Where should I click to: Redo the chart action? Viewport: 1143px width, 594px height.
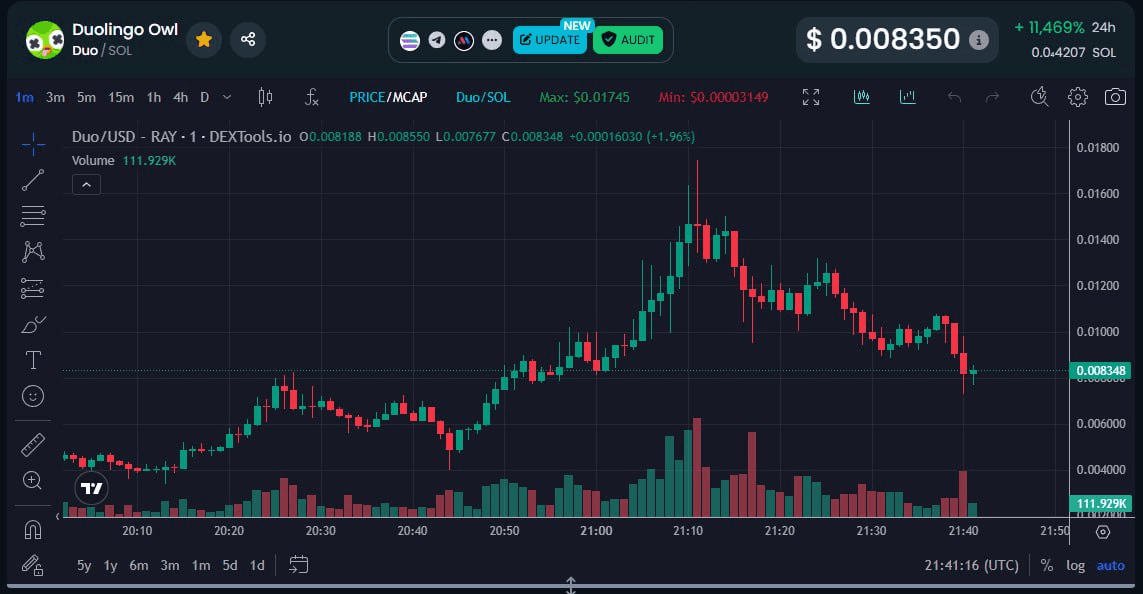coord(992,97)
